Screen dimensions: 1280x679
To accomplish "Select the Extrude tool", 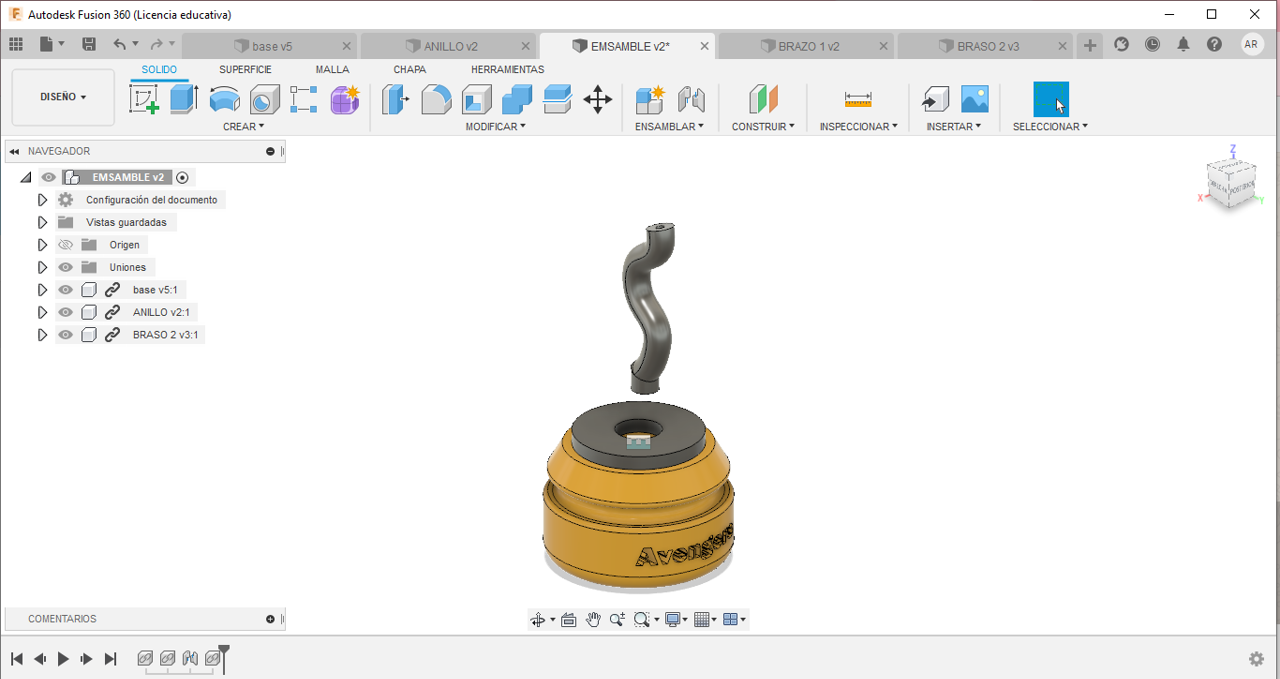I will (x=184, y=99).
